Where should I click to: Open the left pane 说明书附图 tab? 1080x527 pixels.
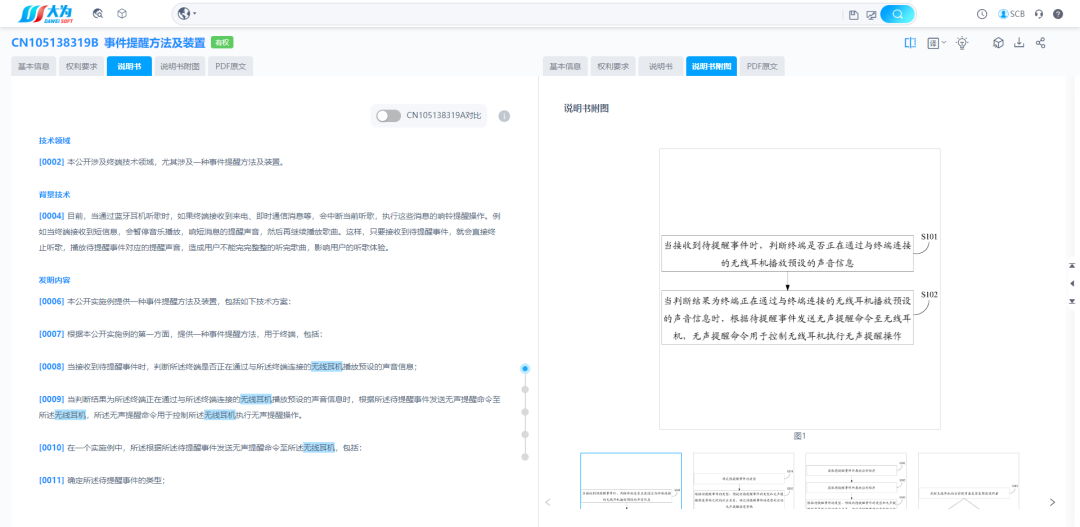(180, 67)
